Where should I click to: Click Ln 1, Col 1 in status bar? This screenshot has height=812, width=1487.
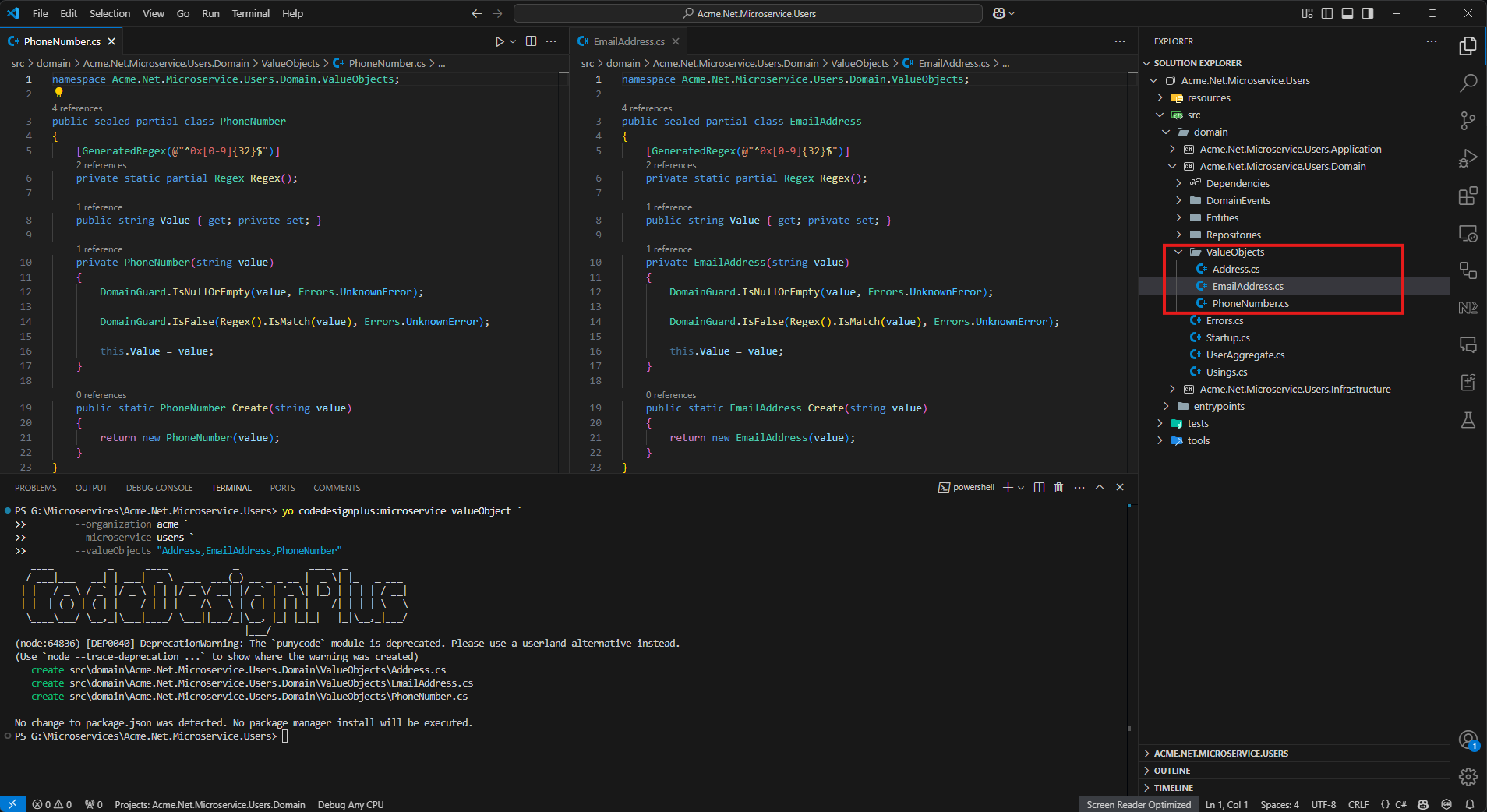point(1227,804)
